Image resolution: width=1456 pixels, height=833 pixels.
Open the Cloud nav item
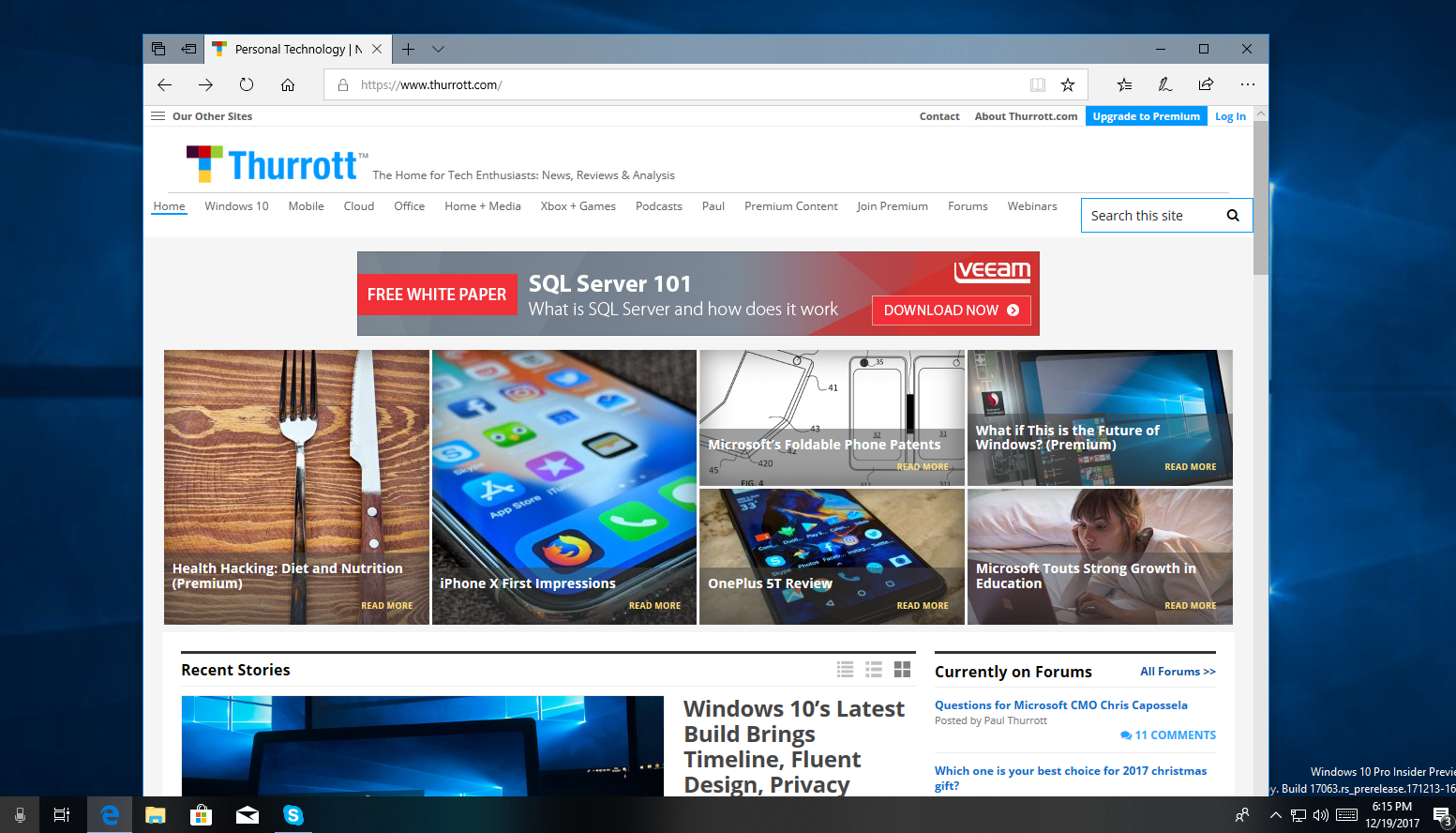pos(359,206)
